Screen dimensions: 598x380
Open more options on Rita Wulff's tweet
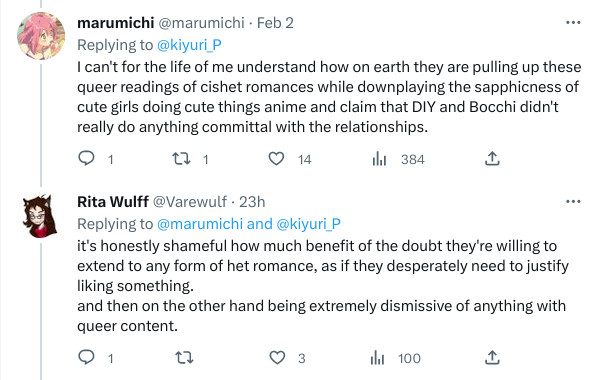[x=573, y=201]
